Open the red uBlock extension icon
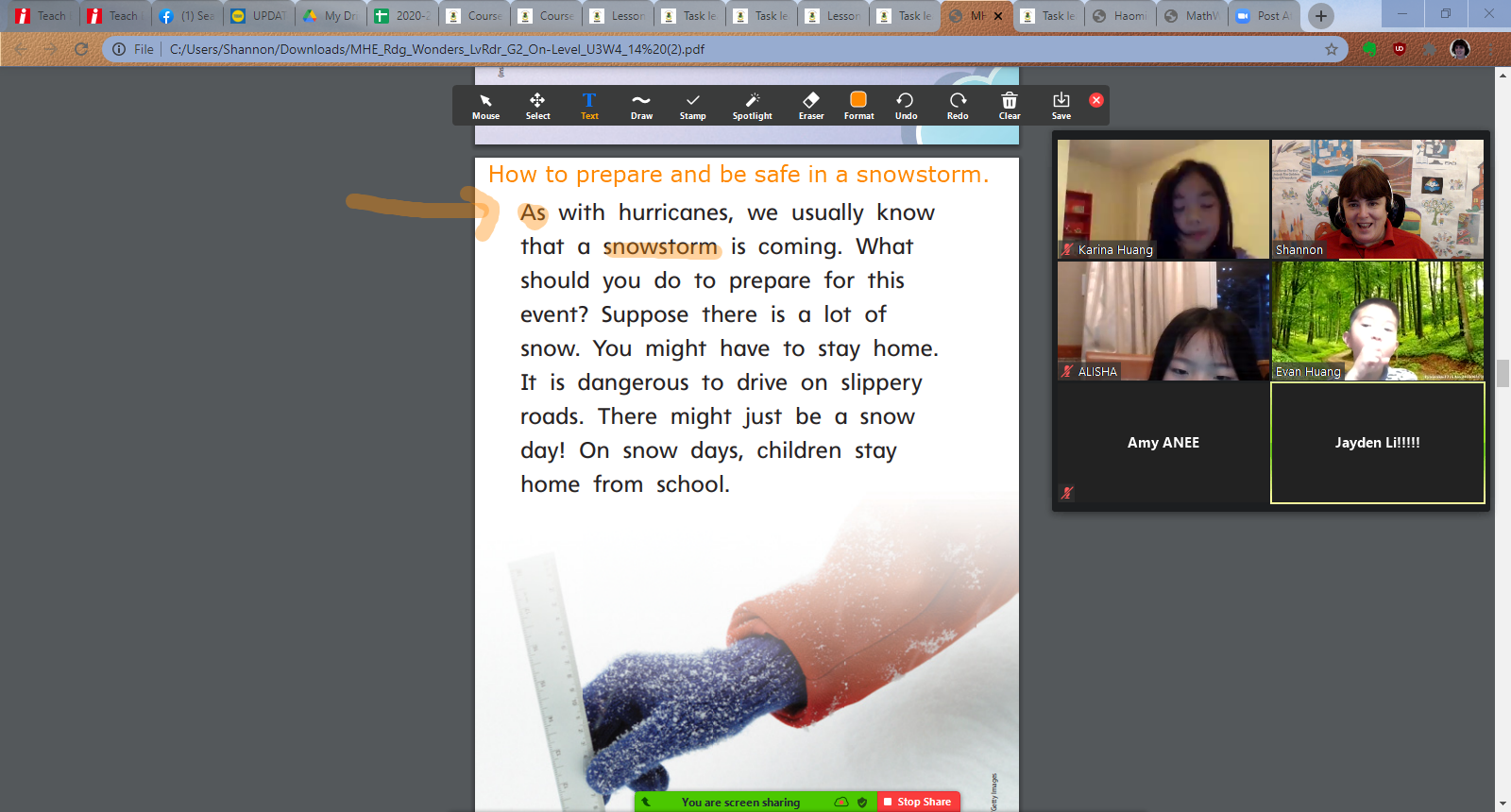Viewport: 1511px width, 812px height. [1400, 49]
